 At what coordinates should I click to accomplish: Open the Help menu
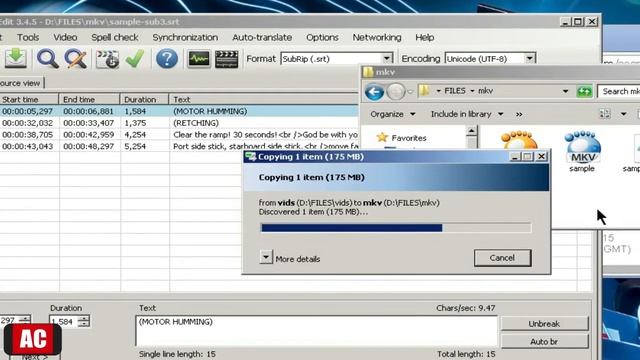point(424,38)
